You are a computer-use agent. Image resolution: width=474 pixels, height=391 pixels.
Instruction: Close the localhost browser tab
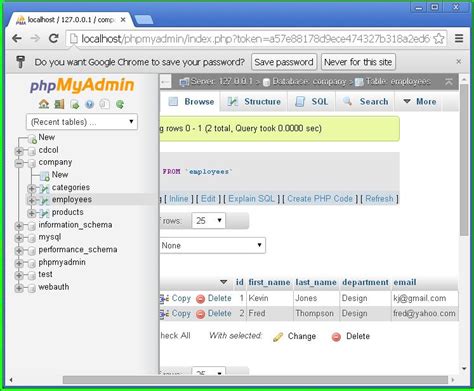coord(123,20)
